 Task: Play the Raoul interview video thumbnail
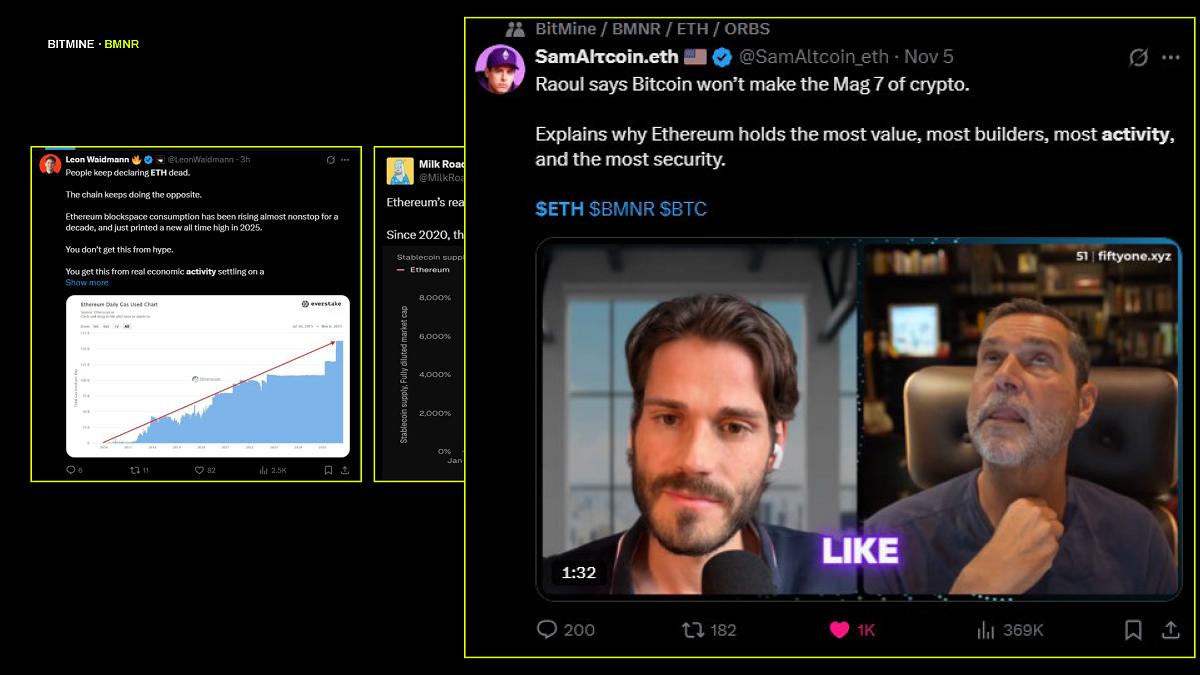pos(859,419)
